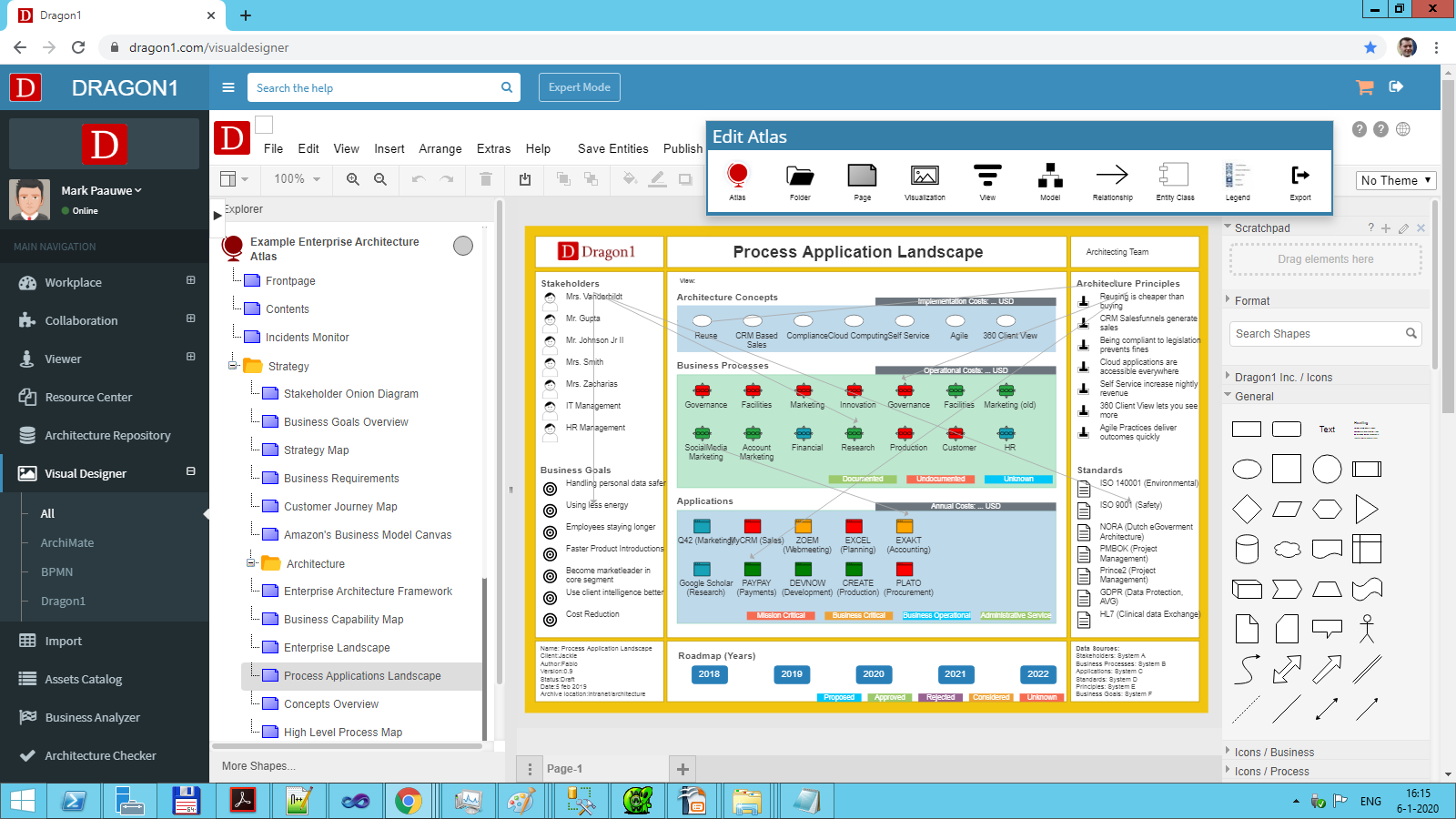Tick the empty checkbox above File menu
The width and height of the screenshot is (1456, 819).
pos(264,125)
